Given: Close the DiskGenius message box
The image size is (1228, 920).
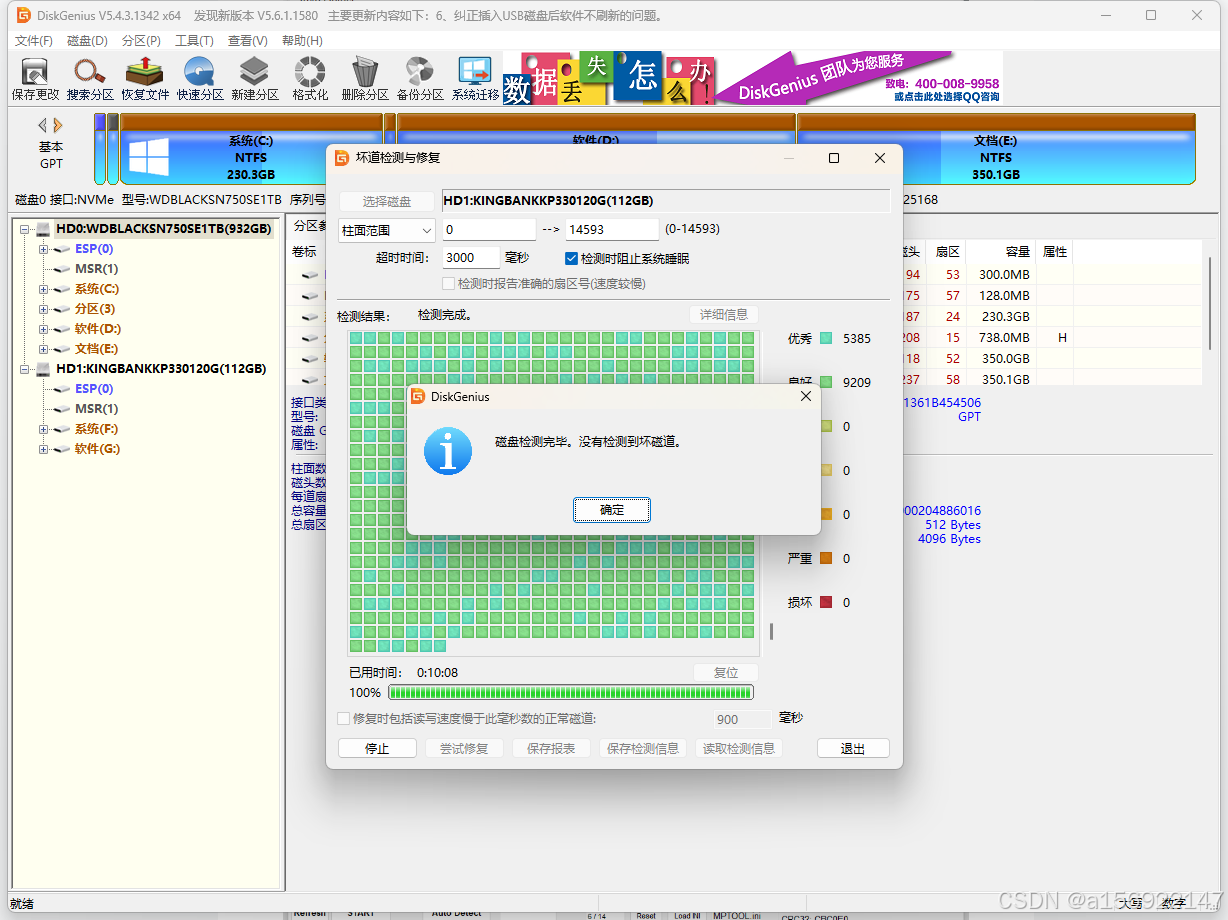Looking at the screenshot, I should tap(806, 396).
